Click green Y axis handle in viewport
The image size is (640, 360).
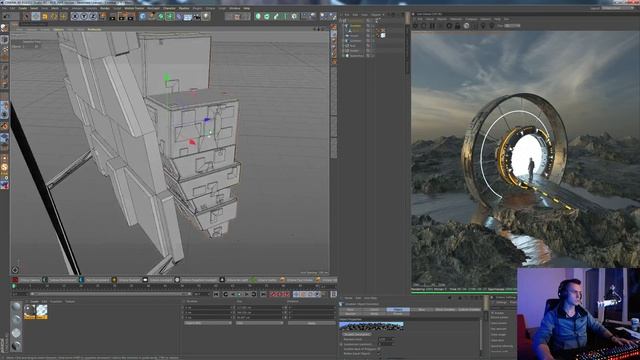(167, 77)
